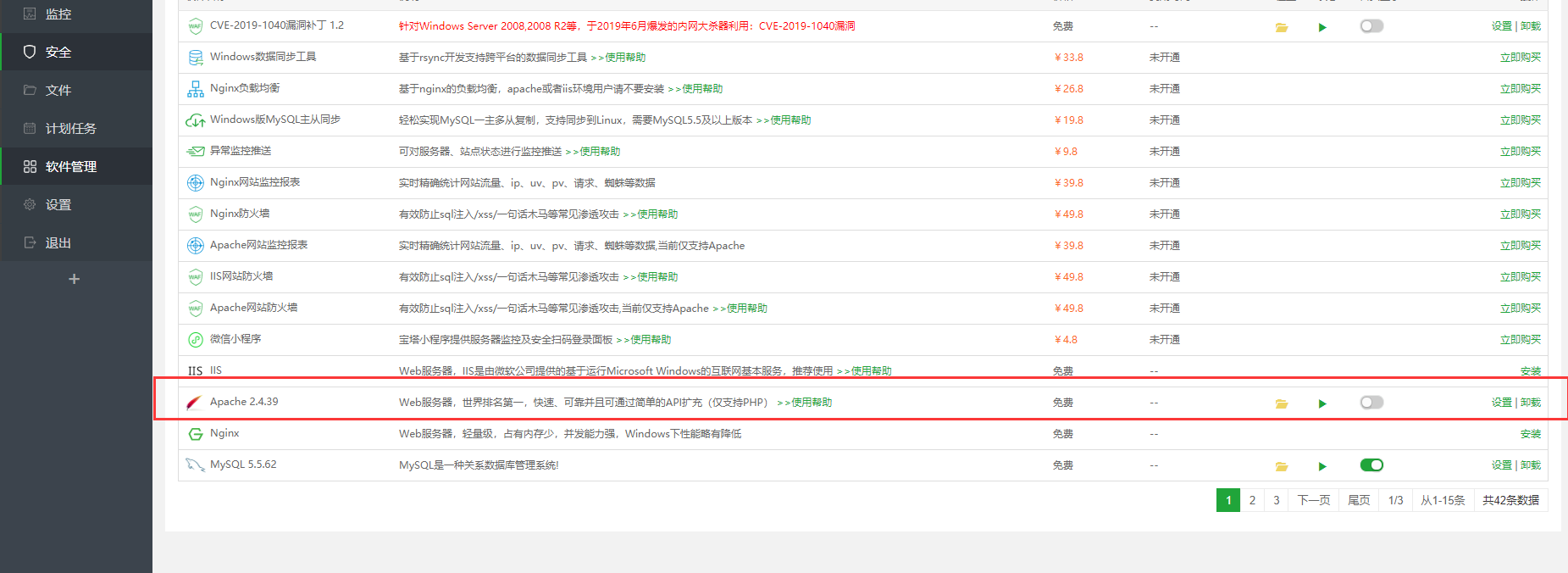
Task: Click the IIS logo icon
Action: (195, 371)
